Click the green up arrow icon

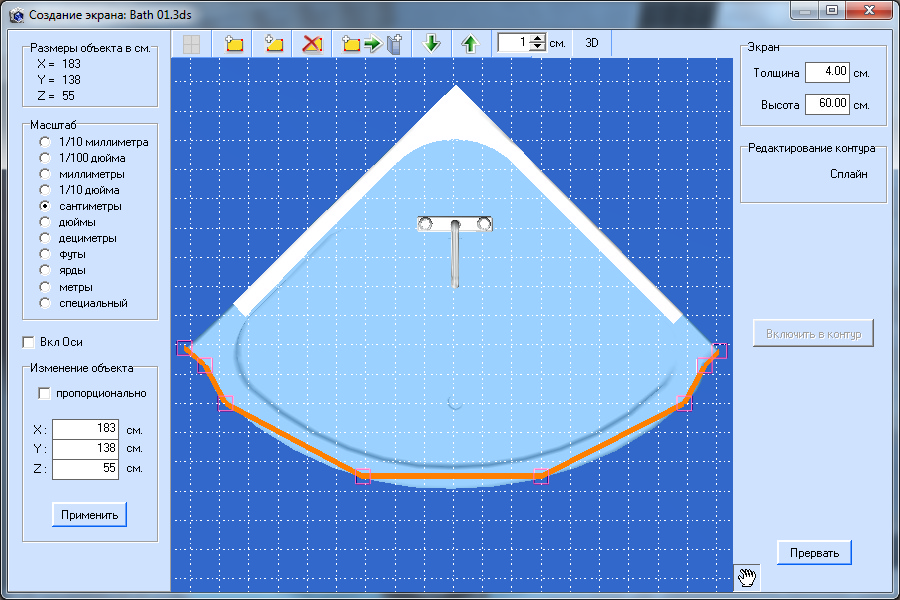point(470,44)
